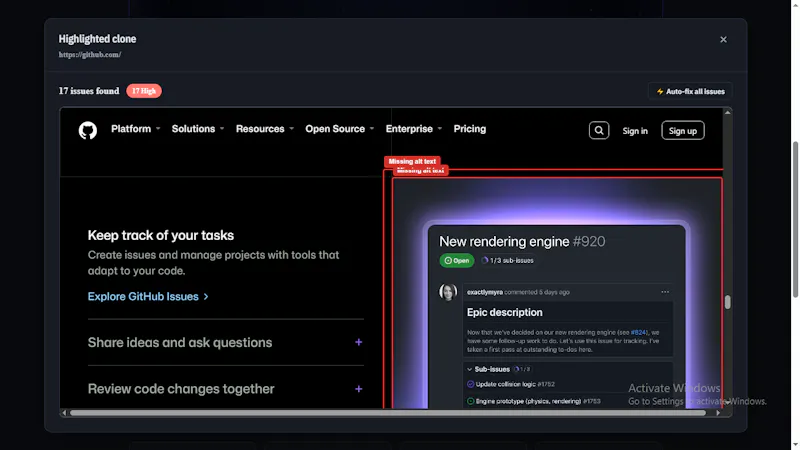Click the upper Missing alt text label

point(412,161)
